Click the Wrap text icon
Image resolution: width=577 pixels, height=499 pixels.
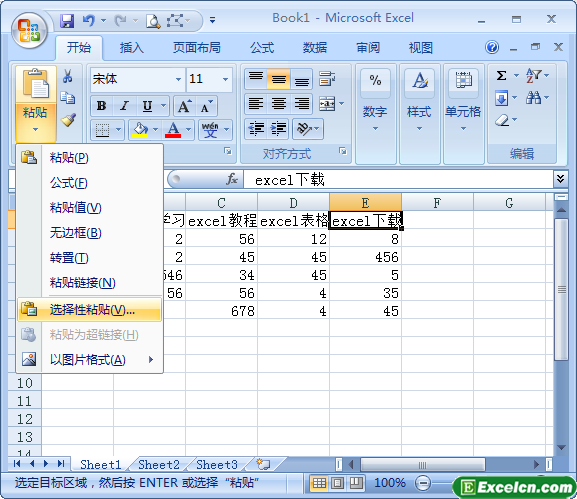click(327, 78)
